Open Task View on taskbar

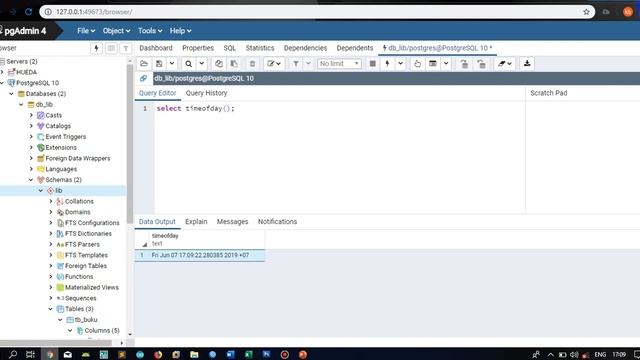click(30, 354)
